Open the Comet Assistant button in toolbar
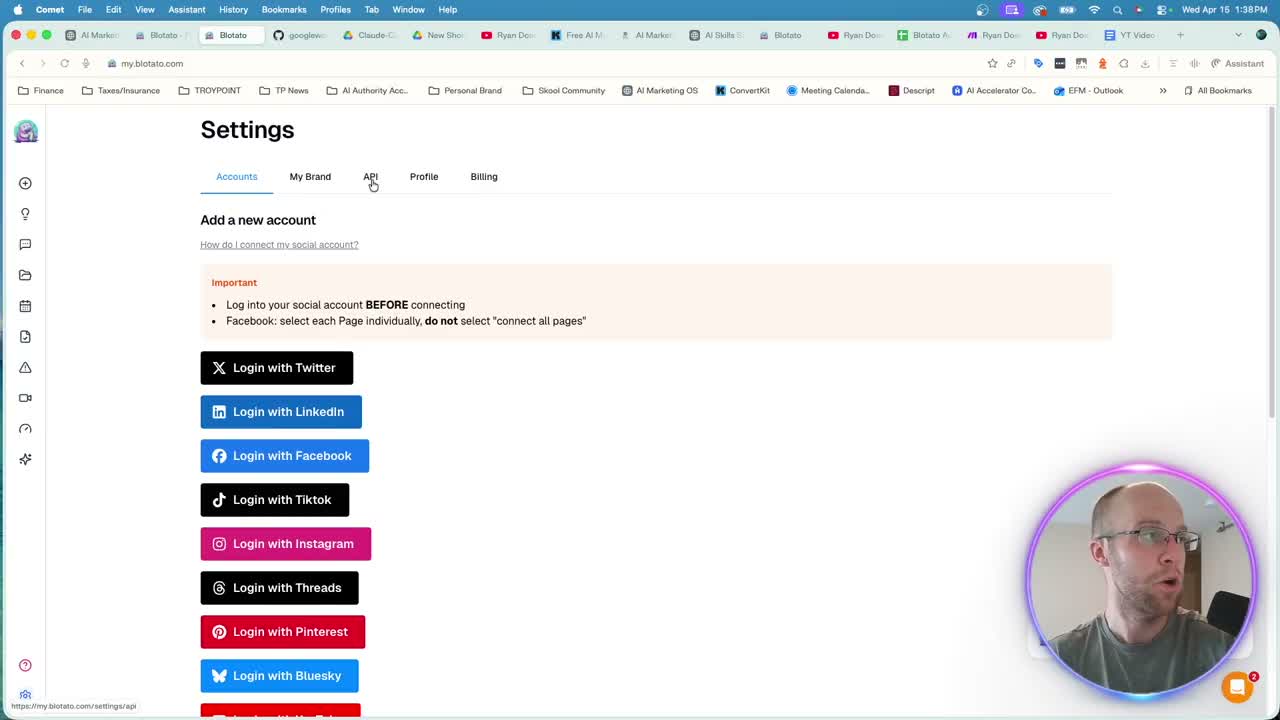 tap(1237, 63)
